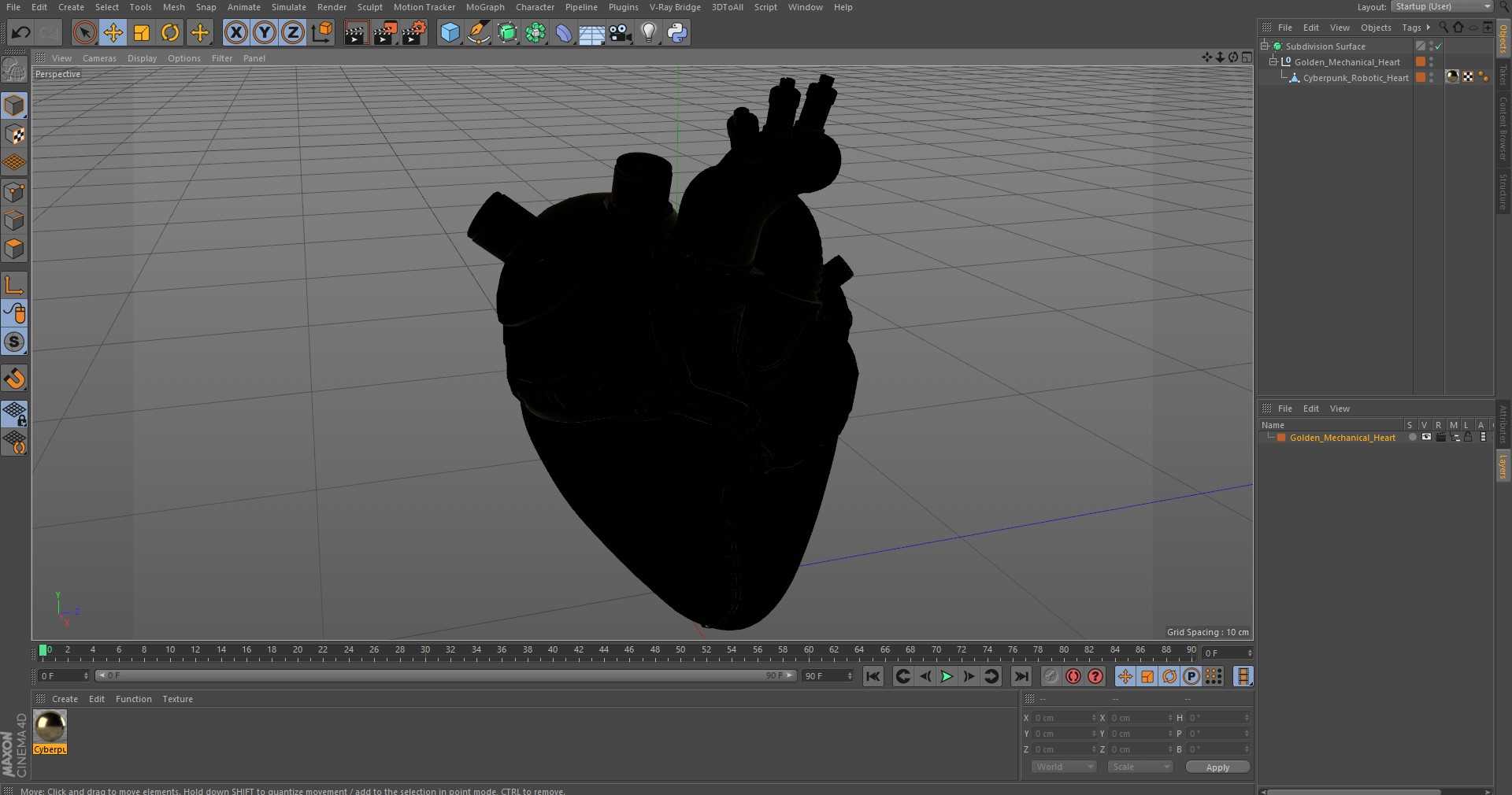Click the timeline range slider bar
The image size is (1512, 795).
tap(445, 675)
